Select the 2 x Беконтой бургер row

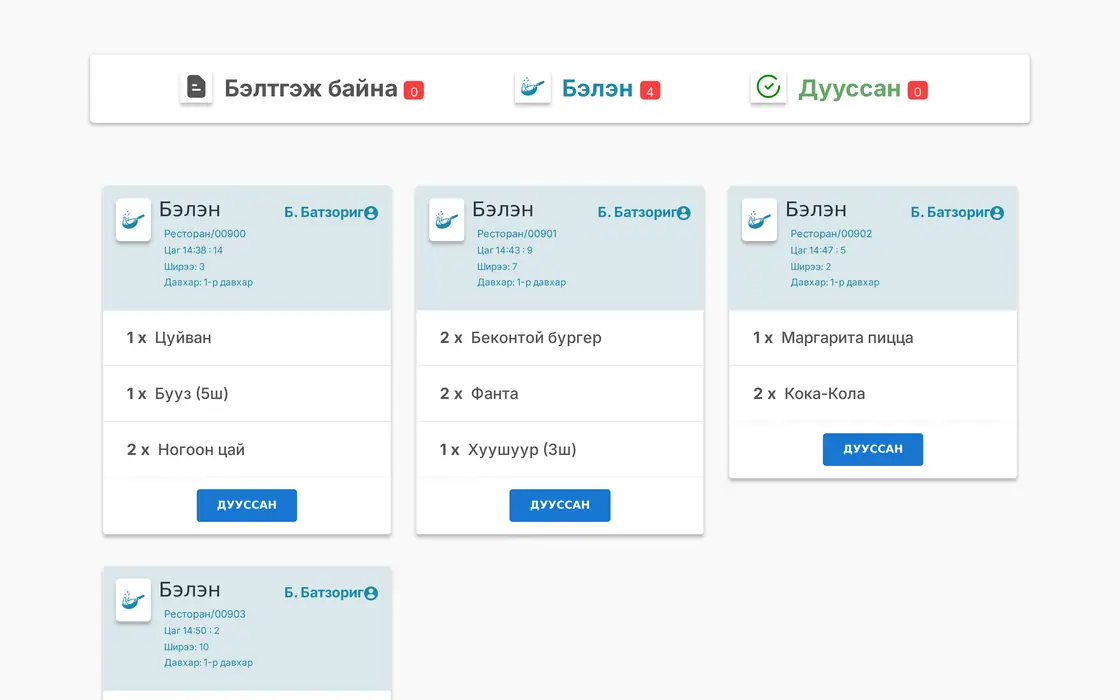[560, 338]
